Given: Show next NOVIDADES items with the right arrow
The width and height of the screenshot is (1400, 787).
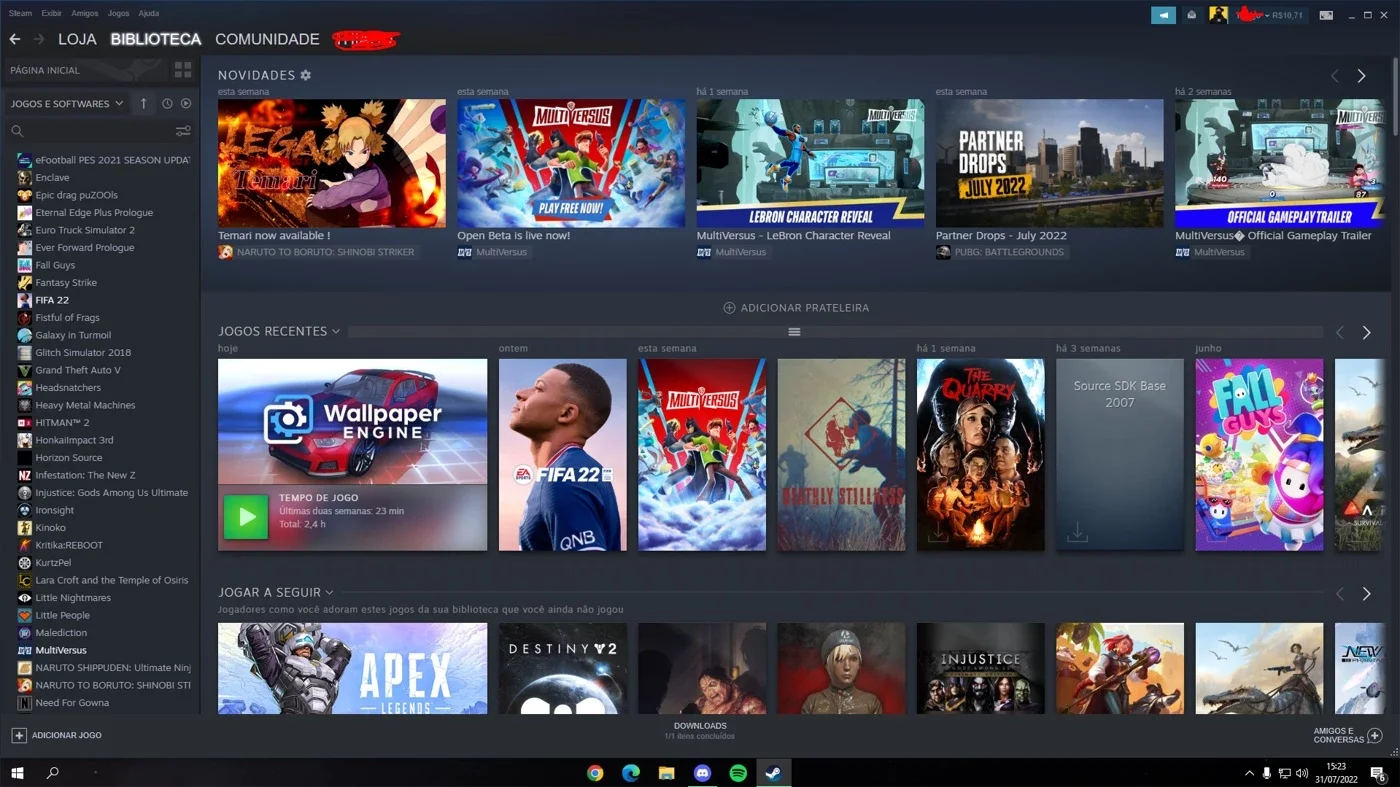Looking at the screenshot, I should click(1361, 76).
